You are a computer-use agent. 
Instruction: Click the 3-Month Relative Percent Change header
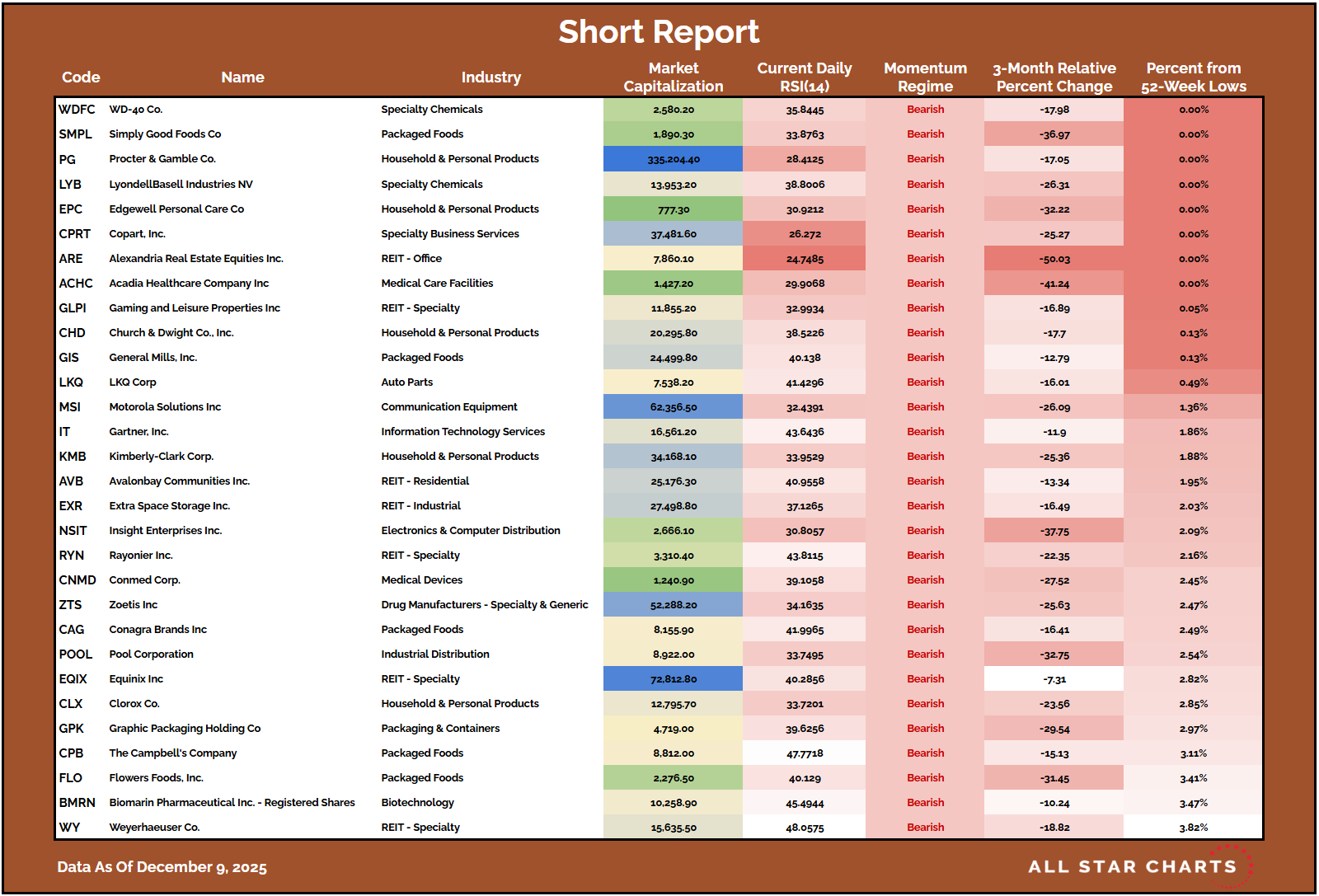[1054, 77]
